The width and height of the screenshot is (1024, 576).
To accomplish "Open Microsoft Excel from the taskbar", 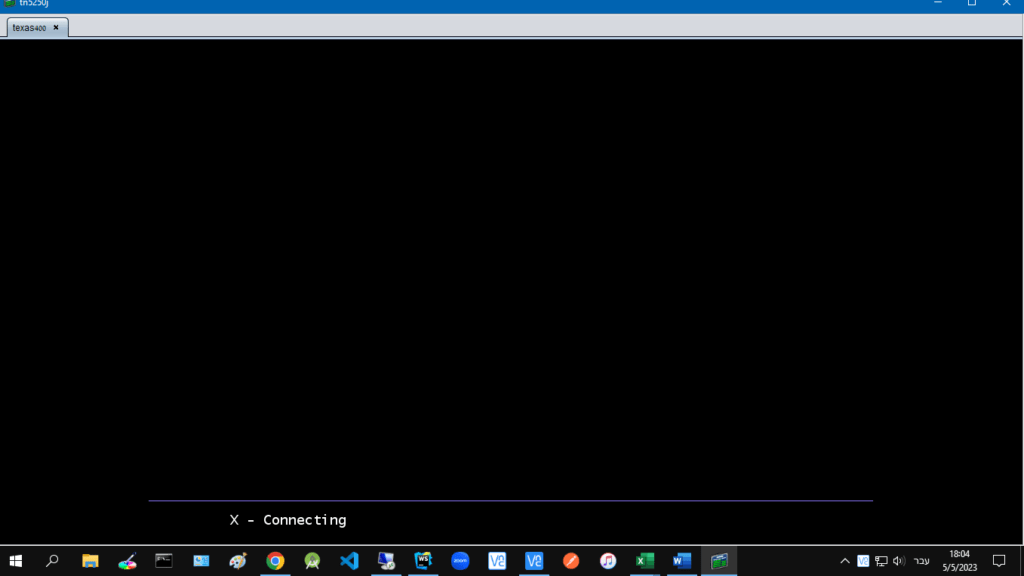I will [x=645, y=560].
